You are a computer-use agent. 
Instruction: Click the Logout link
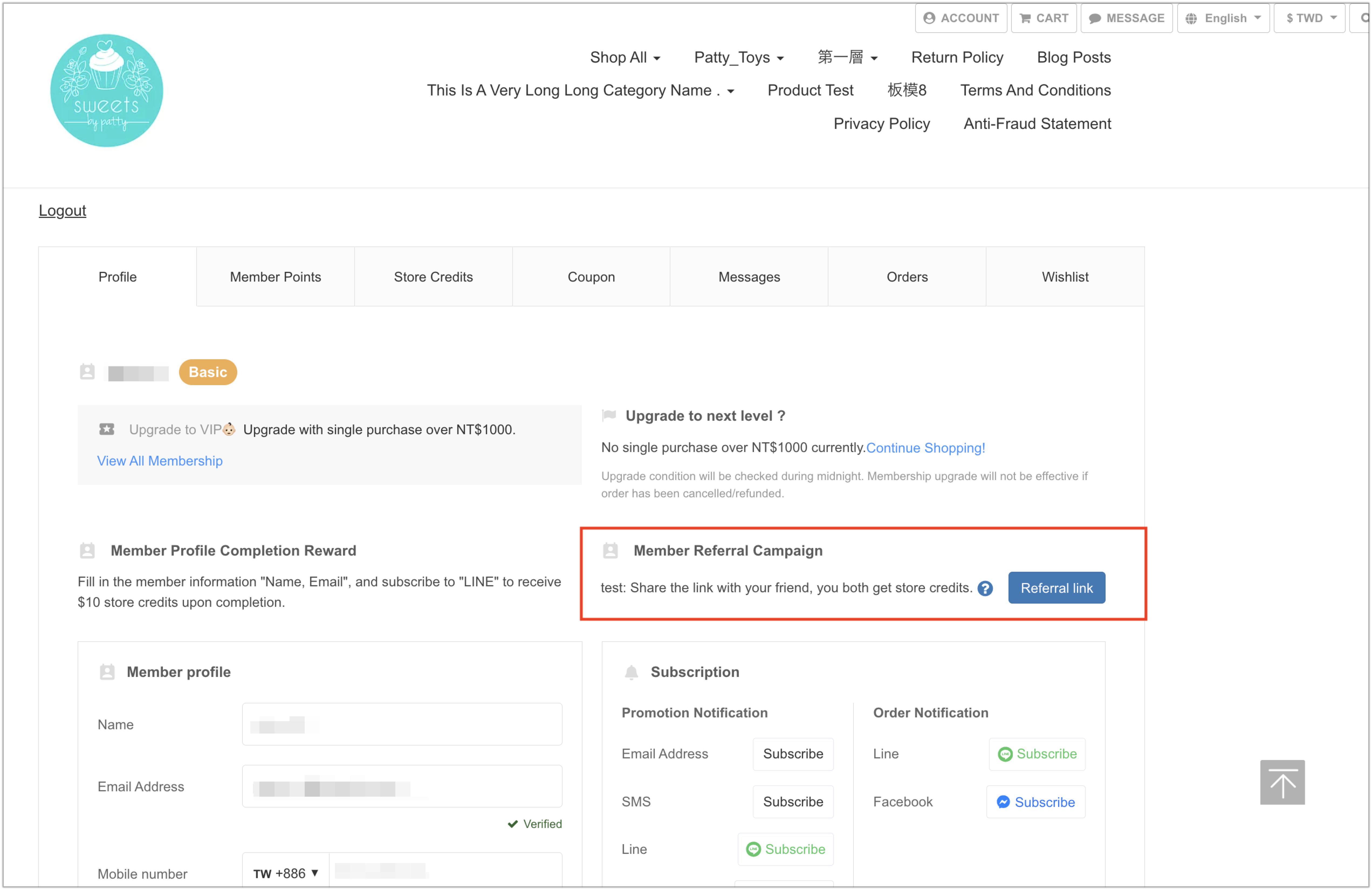coord(62,210)
